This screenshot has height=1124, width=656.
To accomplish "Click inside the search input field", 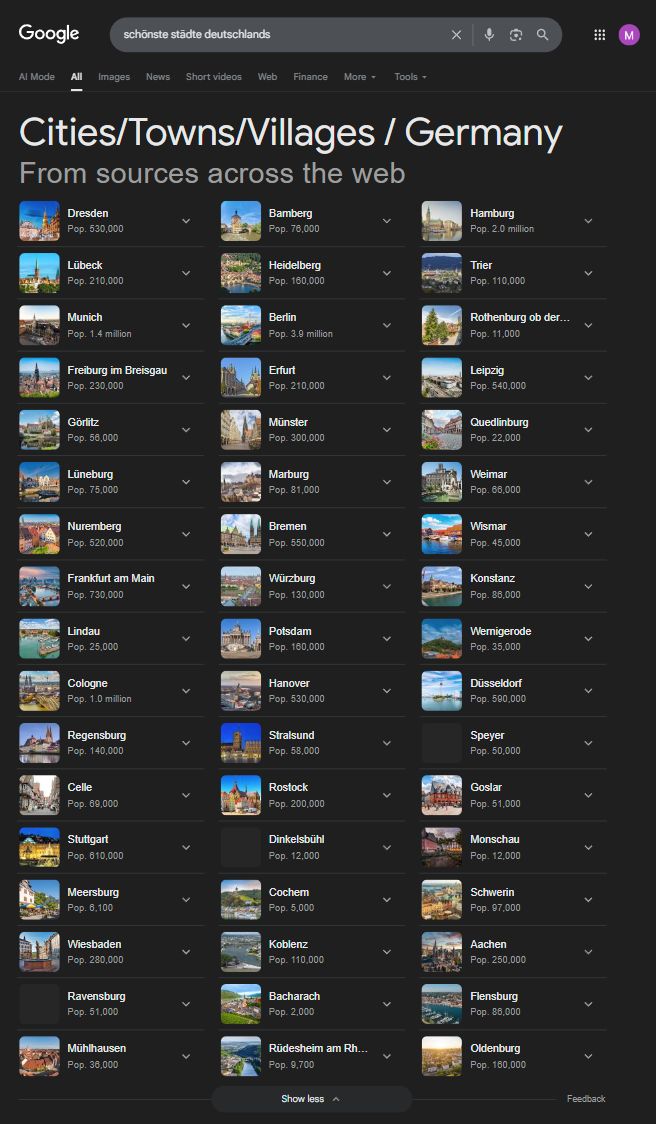I will (280, 35).
